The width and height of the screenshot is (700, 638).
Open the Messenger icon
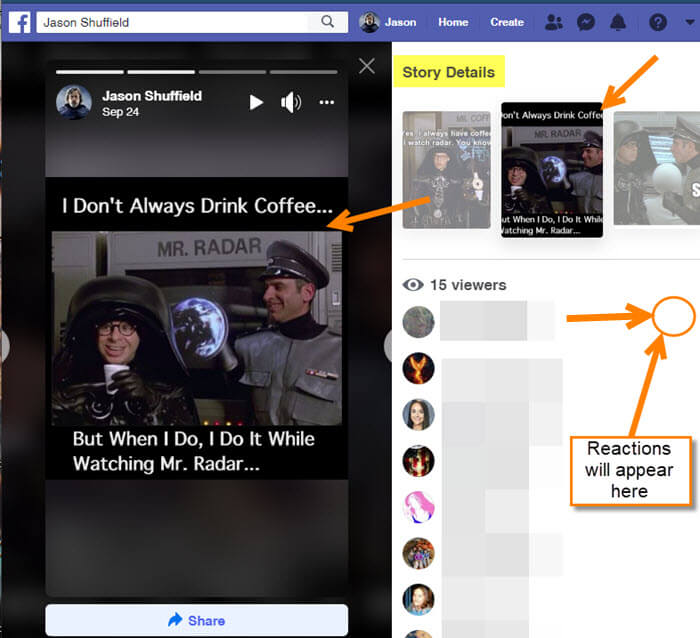coord(586,22)
